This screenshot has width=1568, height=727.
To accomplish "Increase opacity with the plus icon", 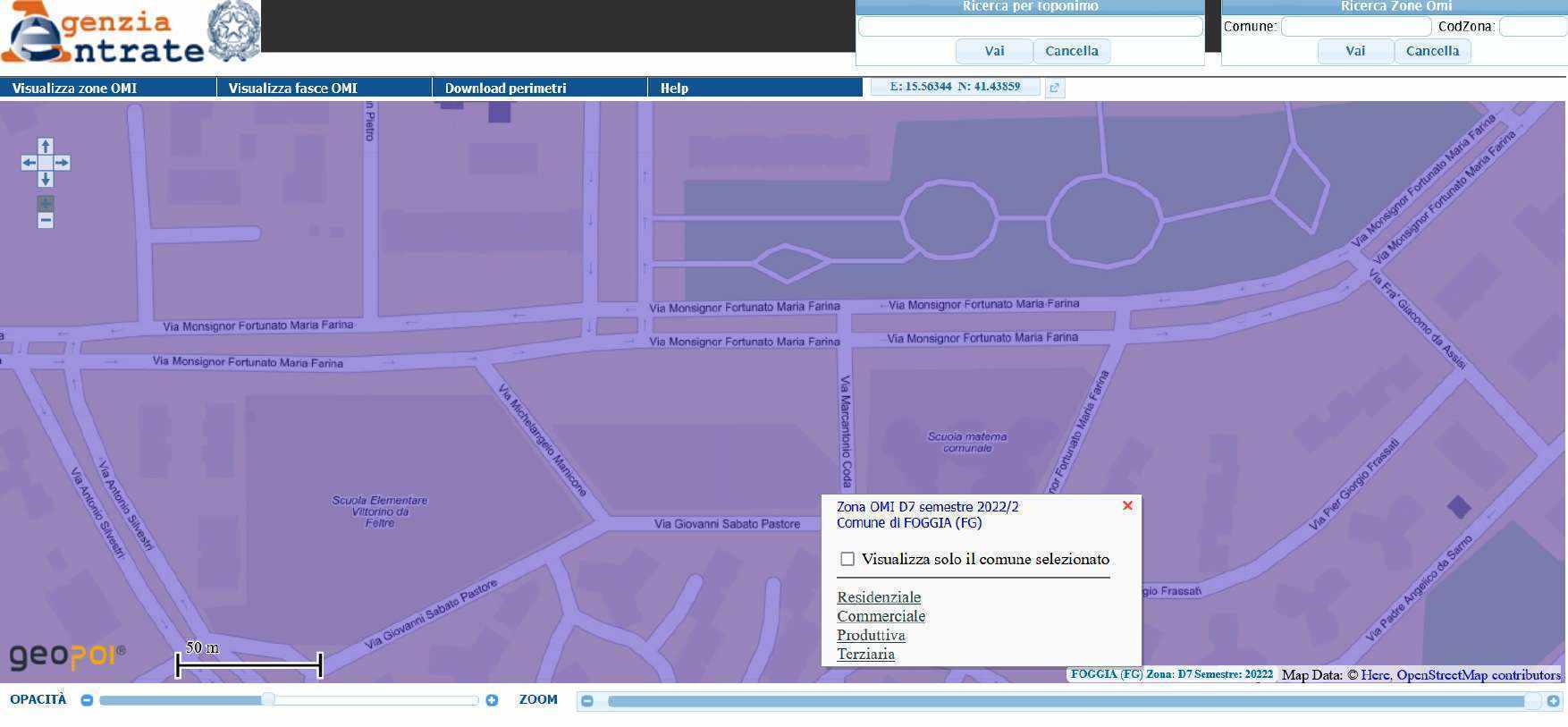I will coord(492,700).
